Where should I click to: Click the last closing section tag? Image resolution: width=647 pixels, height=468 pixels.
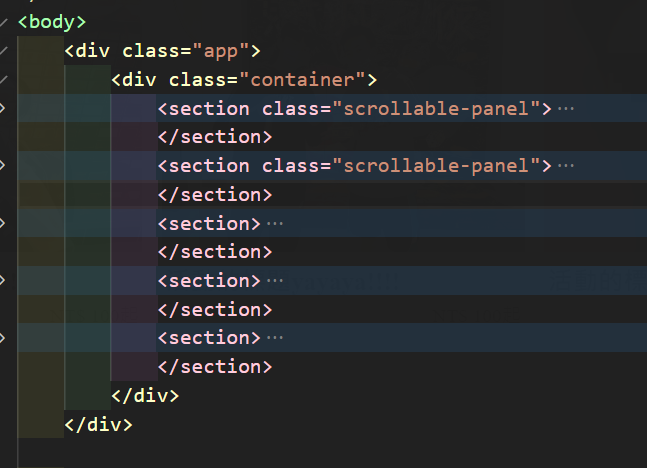[x=215, y=367]
